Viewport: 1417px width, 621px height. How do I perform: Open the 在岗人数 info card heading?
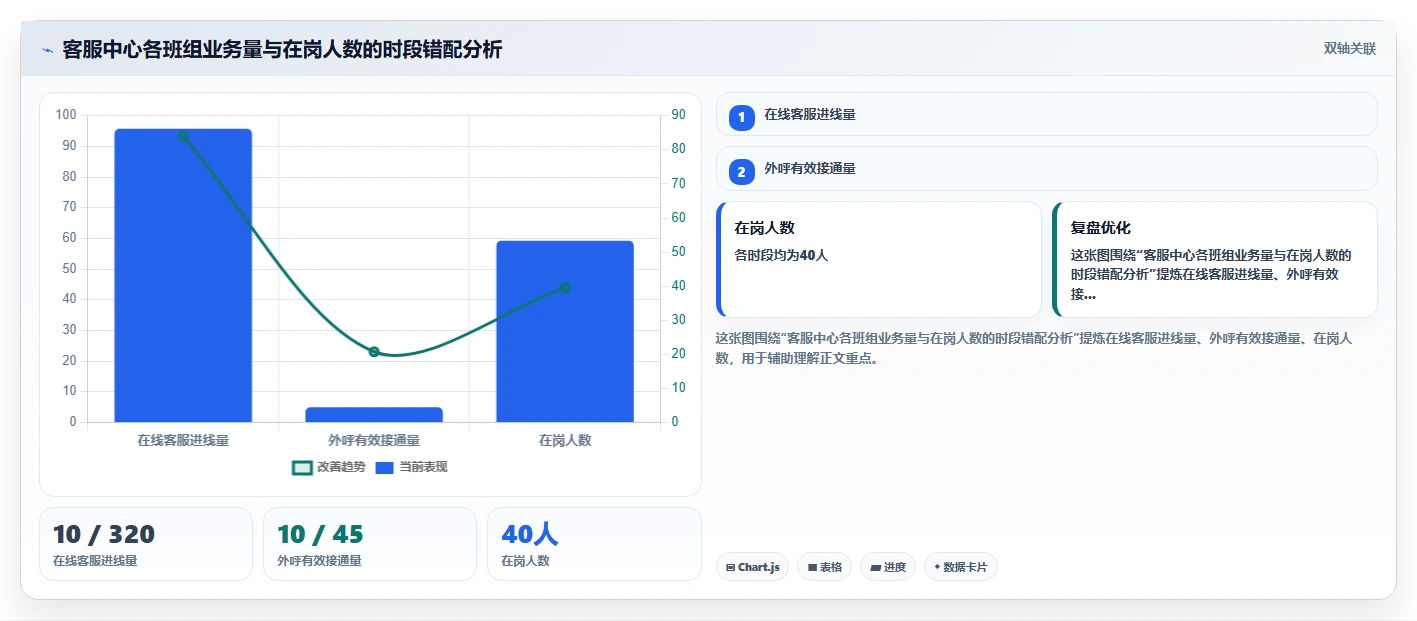click(x=765, y=228)
